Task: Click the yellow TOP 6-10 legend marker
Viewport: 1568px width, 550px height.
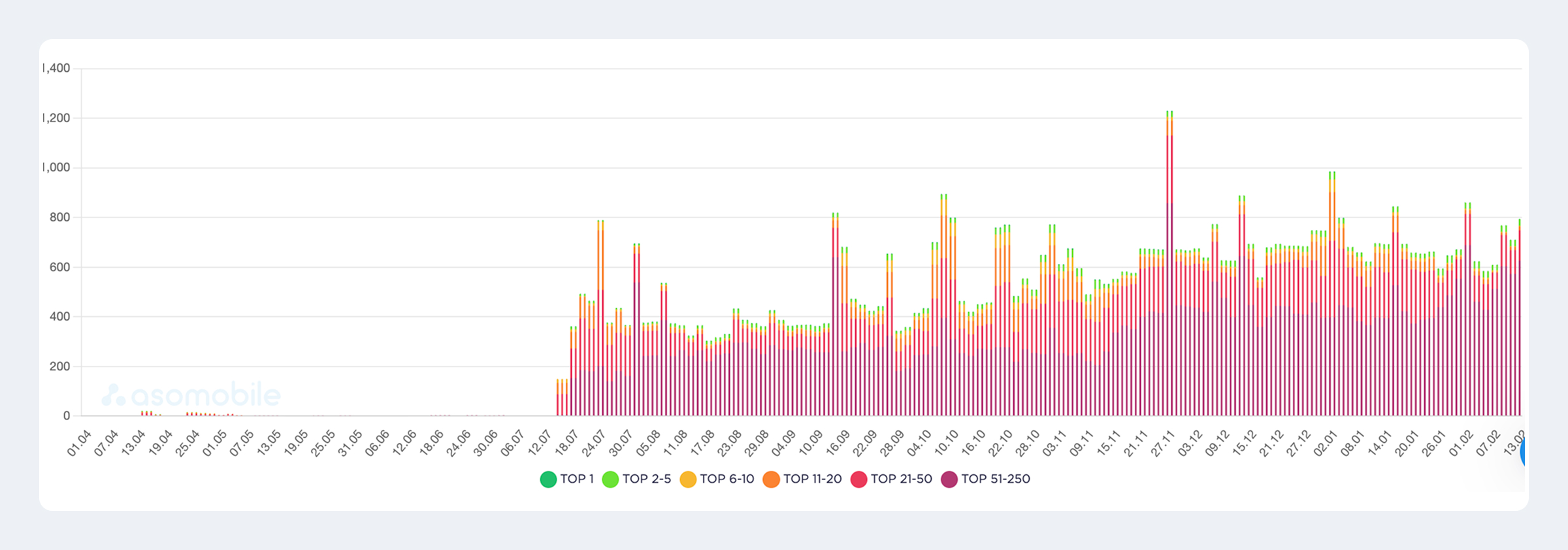Action: coord(687,479)
